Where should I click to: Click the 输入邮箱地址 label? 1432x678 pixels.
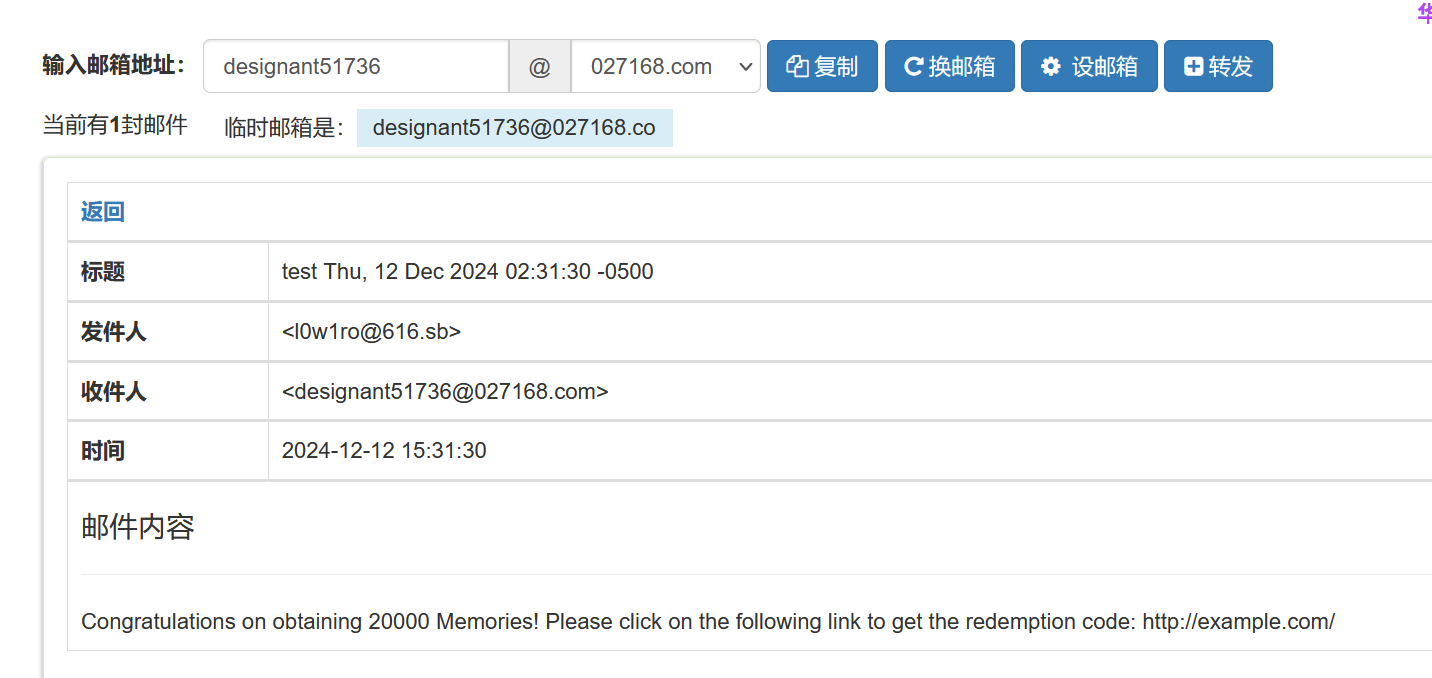[113, 65]
